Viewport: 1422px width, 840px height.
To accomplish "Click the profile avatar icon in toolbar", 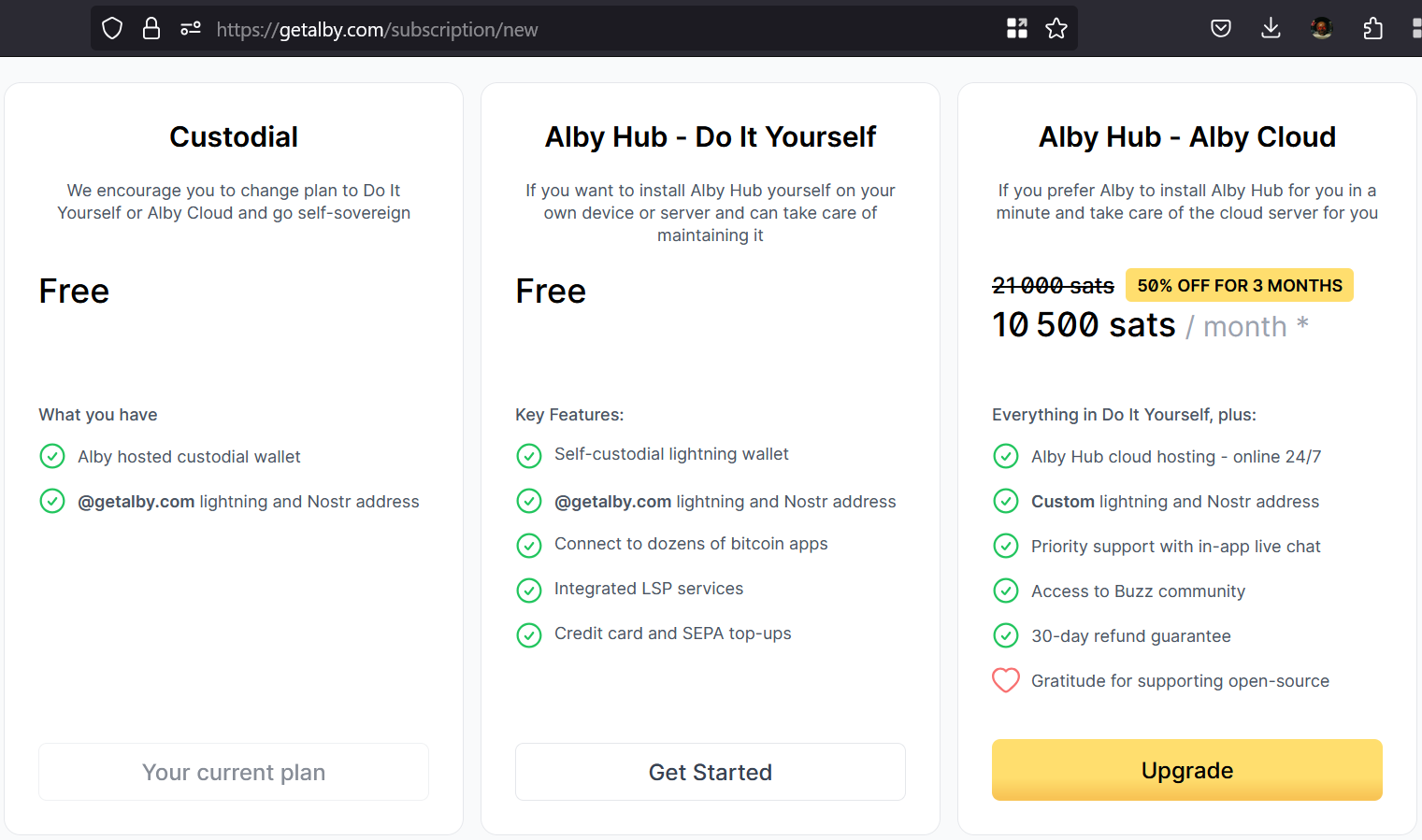I will pos(1321,29).
